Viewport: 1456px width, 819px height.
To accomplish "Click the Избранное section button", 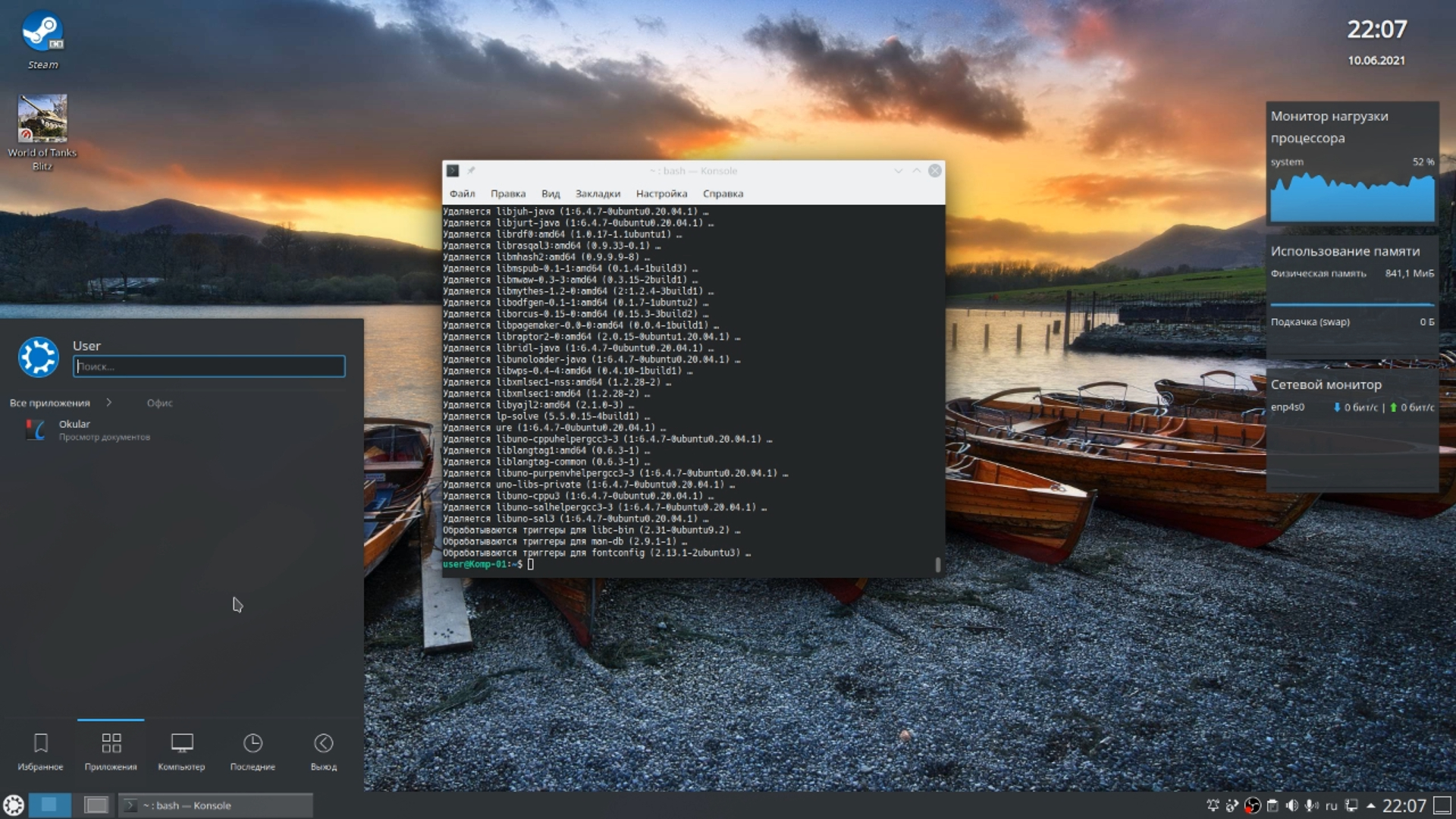I will (x=40, y=750).
